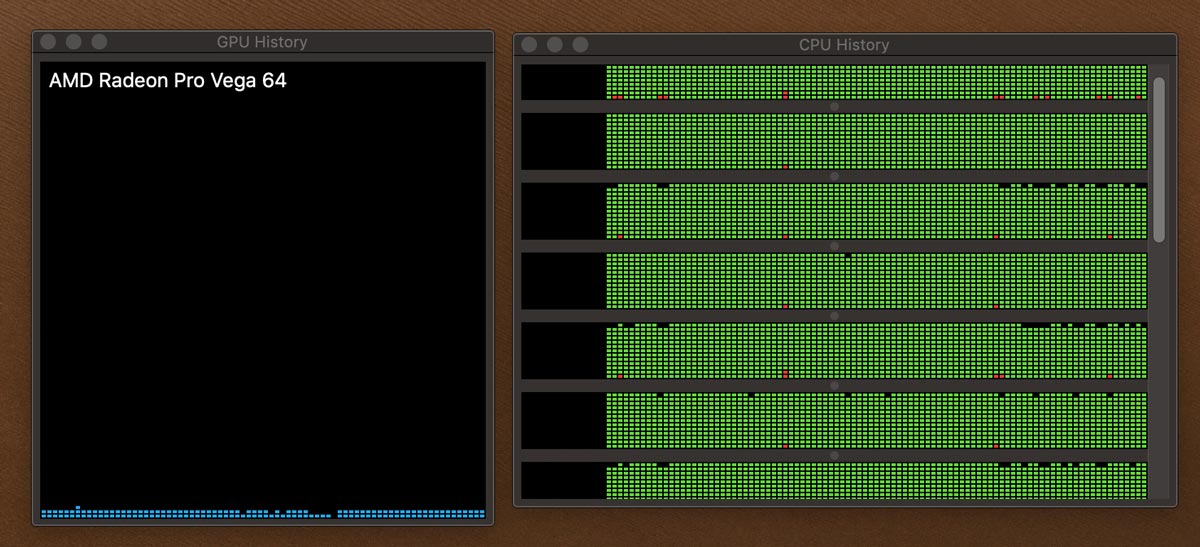Click the divider dot below first CPU graph
Image resolution: width=1200 pixels, height=547 pixels.
pyautogui.click(x=835, y=106)
